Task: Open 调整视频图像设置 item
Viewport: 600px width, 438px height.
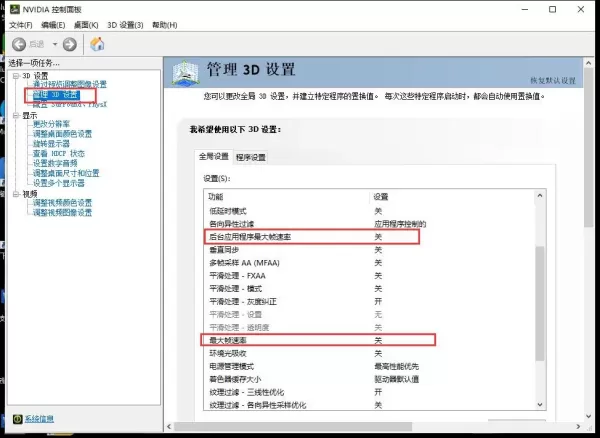Action: [62, 213]
